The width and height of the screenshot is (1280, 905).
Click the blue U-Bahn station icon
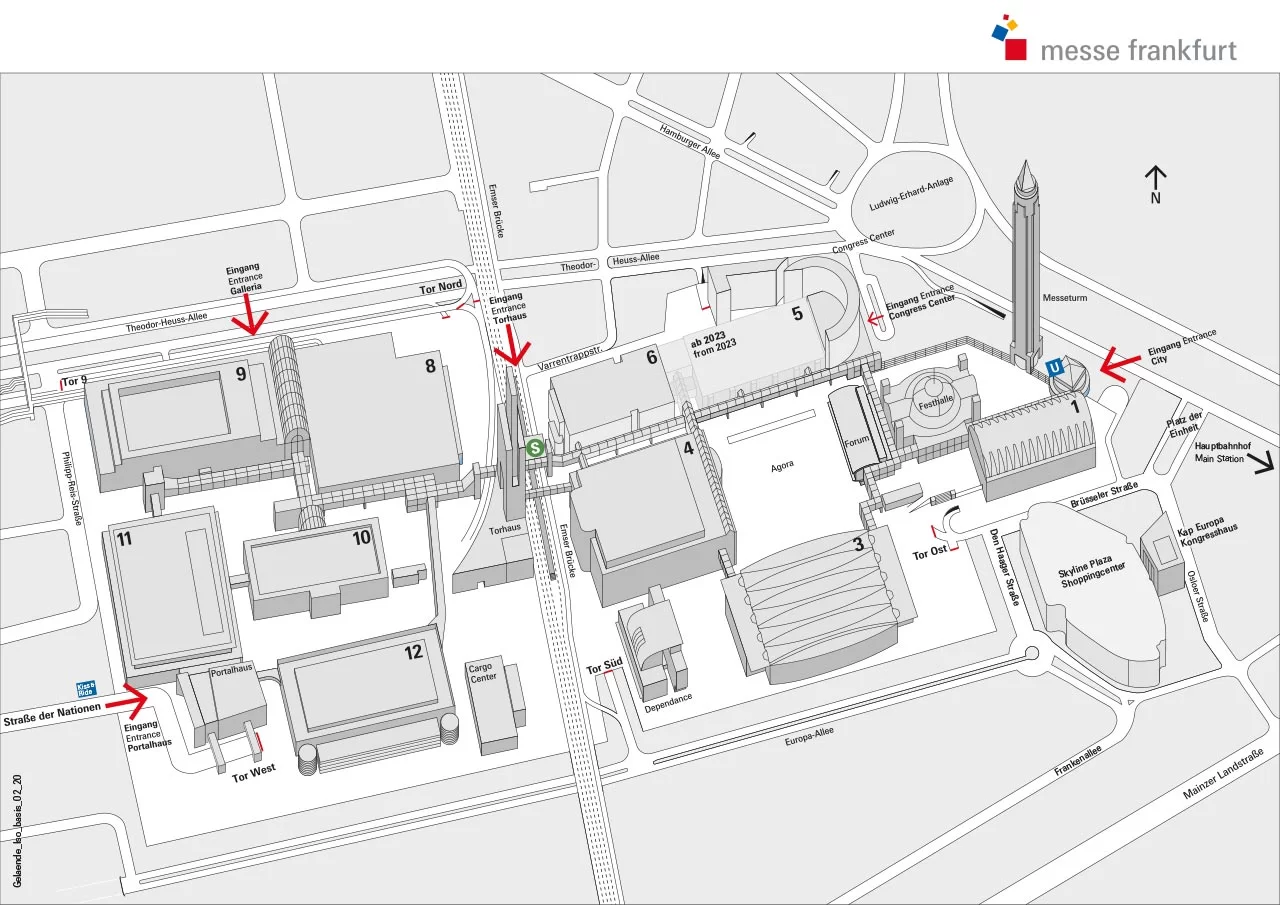pyautogui.click(x=1054, y=368)
